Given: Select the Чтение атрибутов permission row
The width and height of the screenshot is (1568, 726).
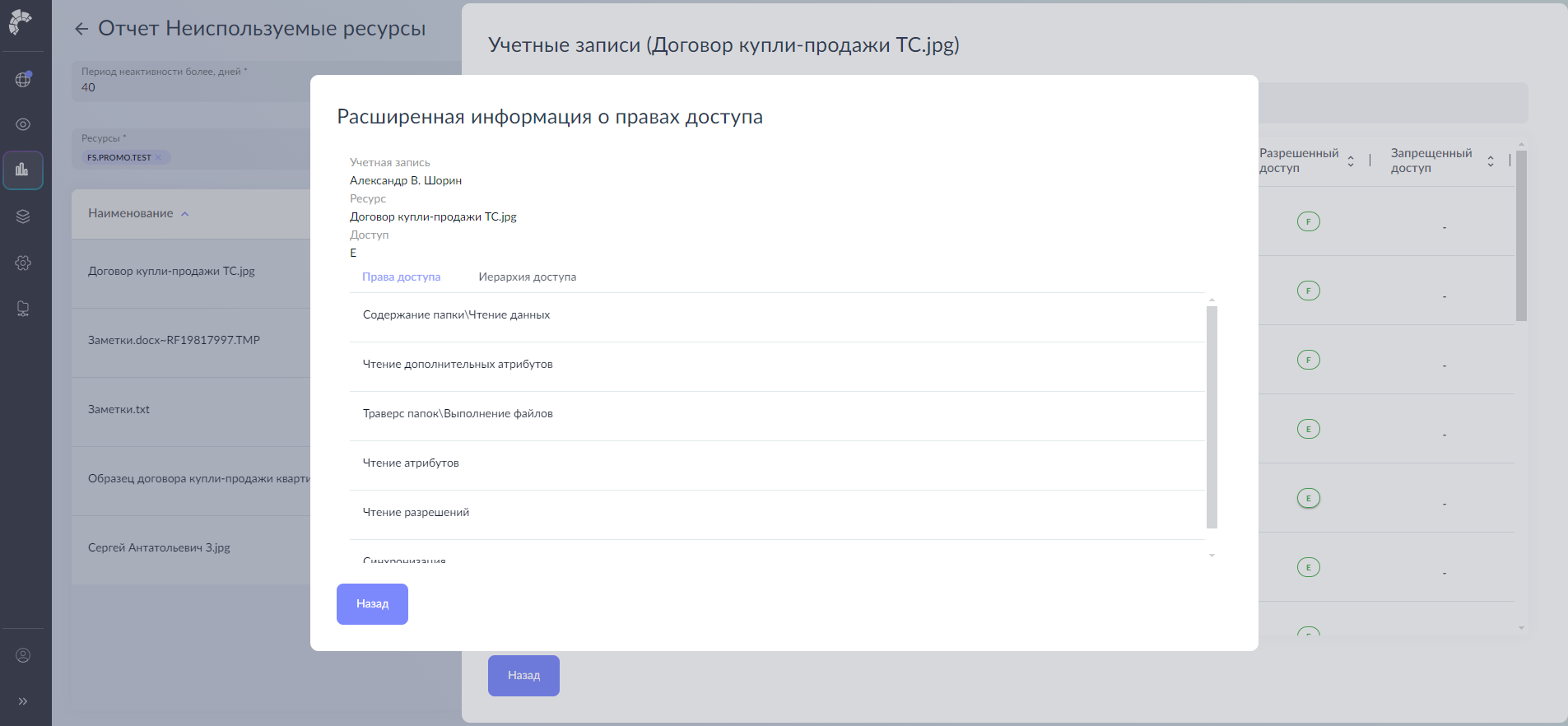Looking at the screenshot, I should coord(777,466).
